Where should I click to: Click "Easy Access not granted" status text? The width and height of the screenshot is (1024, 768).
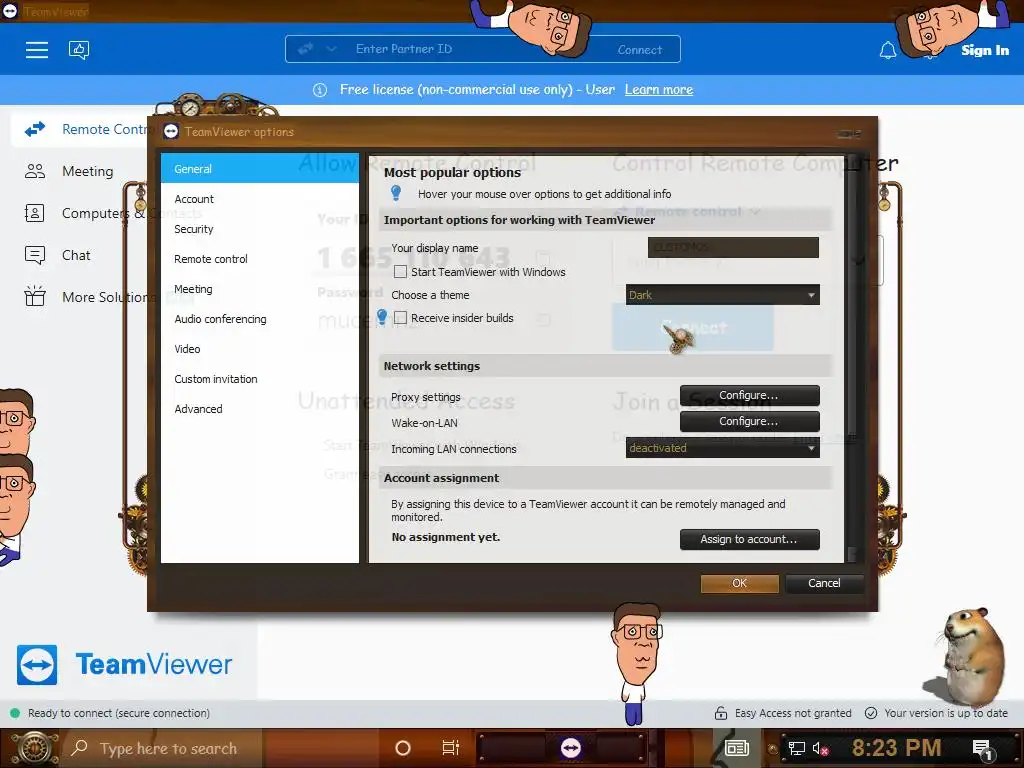(x=793, y=713)
